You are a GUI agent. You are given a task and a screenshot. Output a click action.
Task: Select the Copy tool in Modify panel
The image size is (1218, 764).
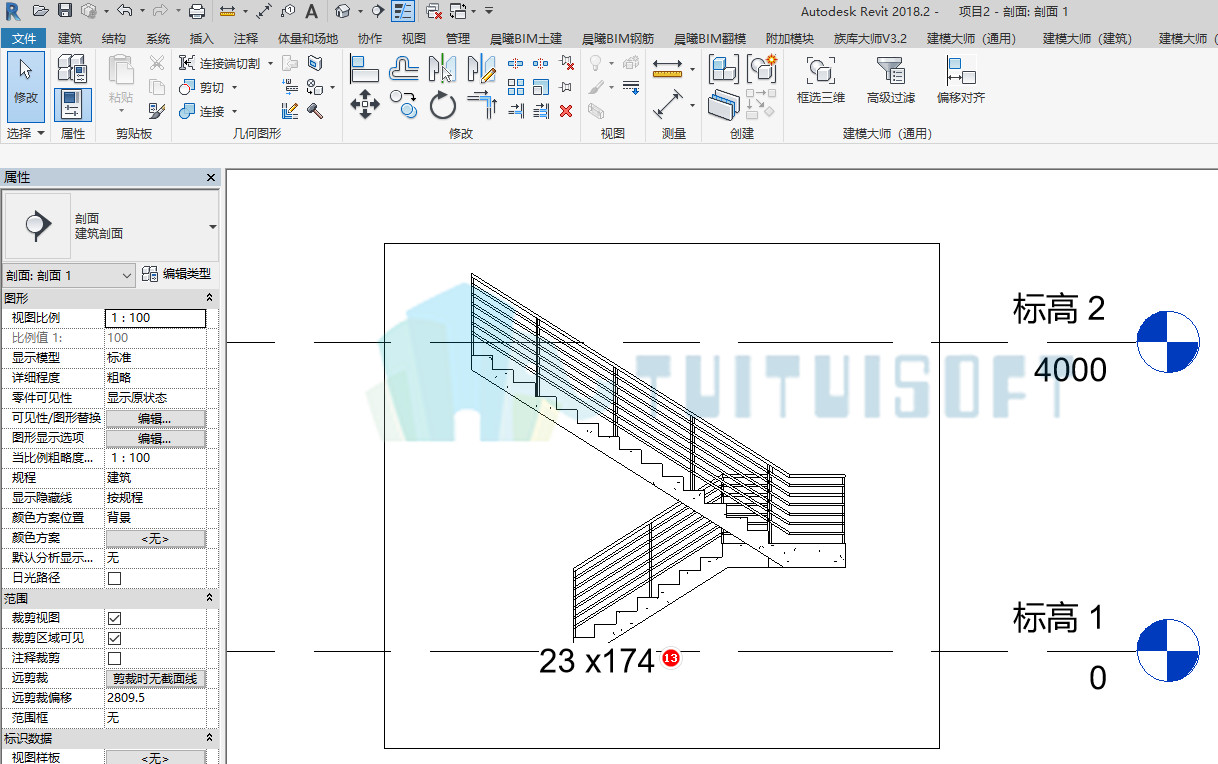[x=403, y=104]
